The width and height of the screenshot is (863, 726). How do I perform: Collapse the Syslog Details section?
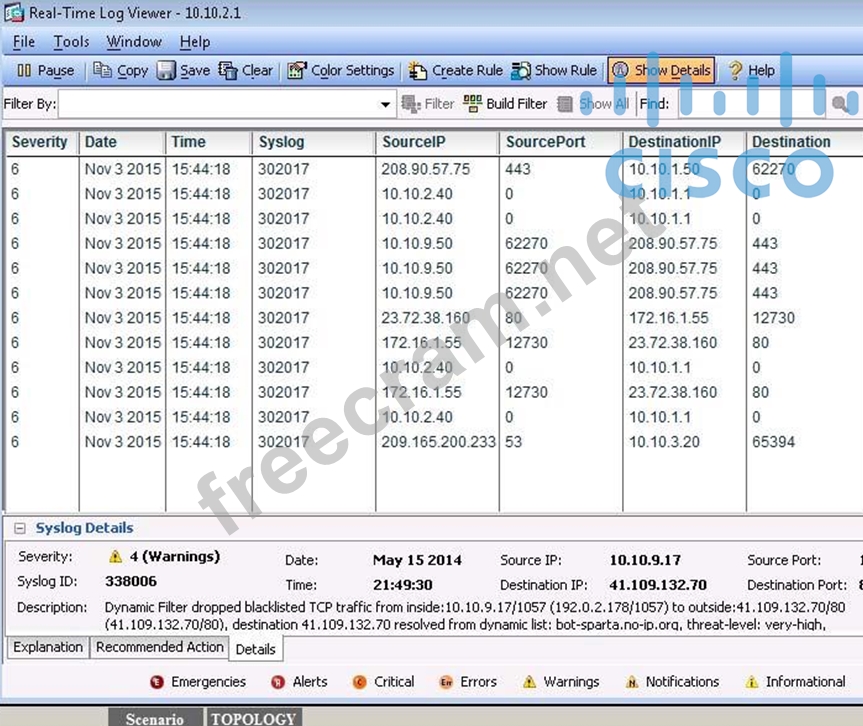tap(20, 529)
